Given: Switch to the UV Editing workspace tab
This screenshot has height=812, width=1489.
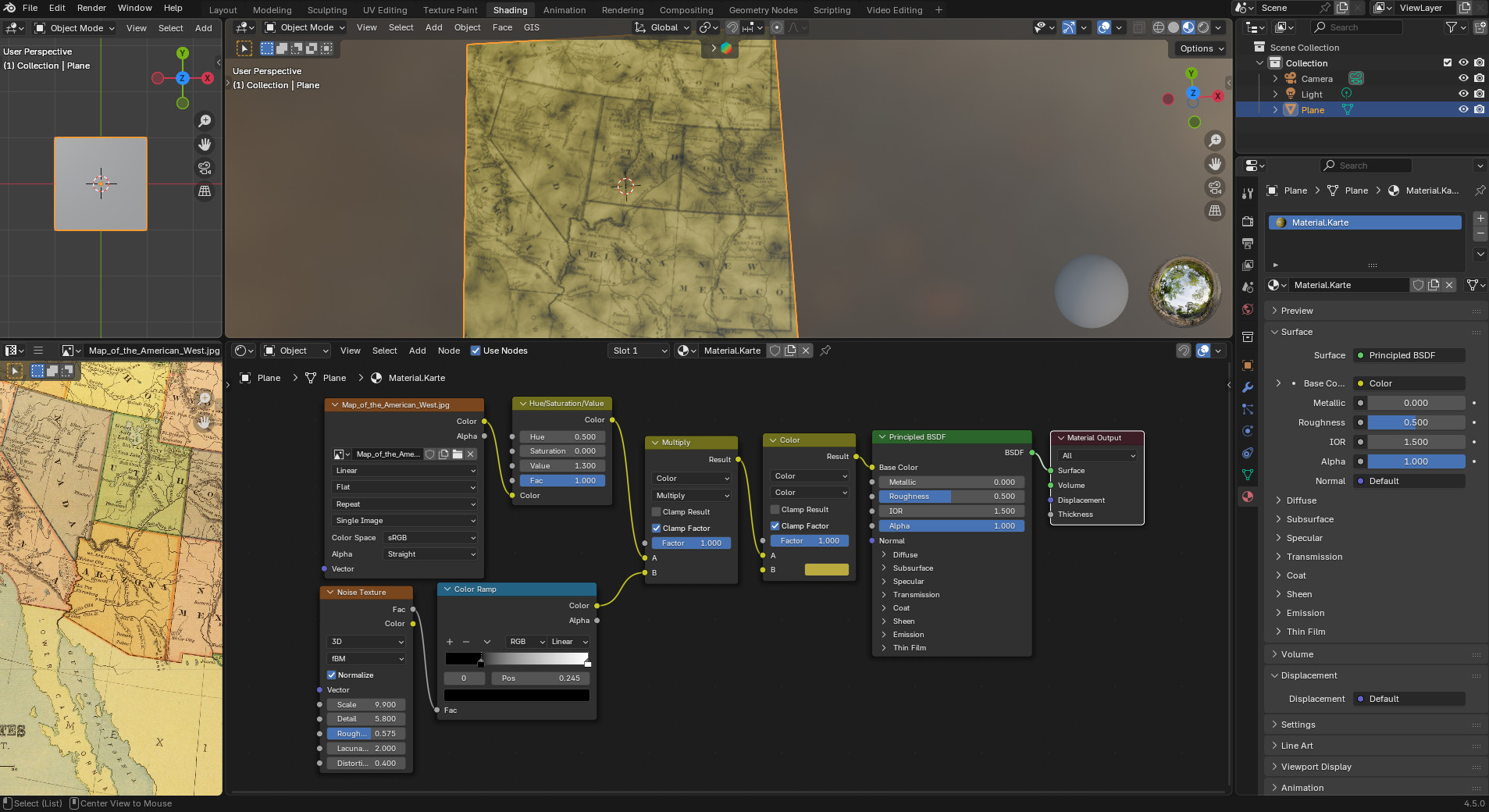Looking at the screenshot, I should [x=385, y=10].
